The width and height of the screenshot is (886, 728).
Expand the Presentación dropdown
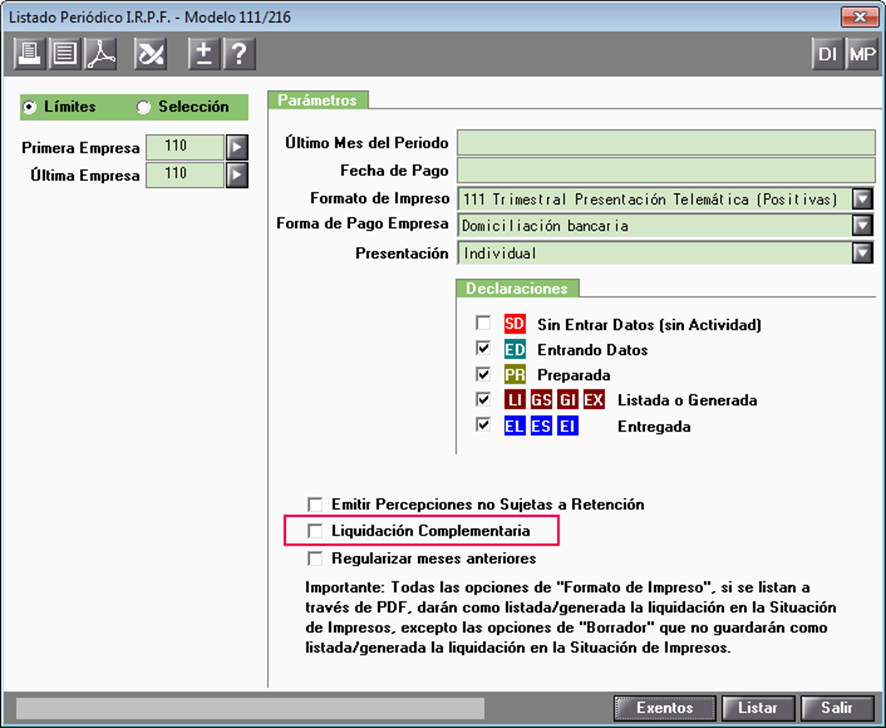point(863,254)
